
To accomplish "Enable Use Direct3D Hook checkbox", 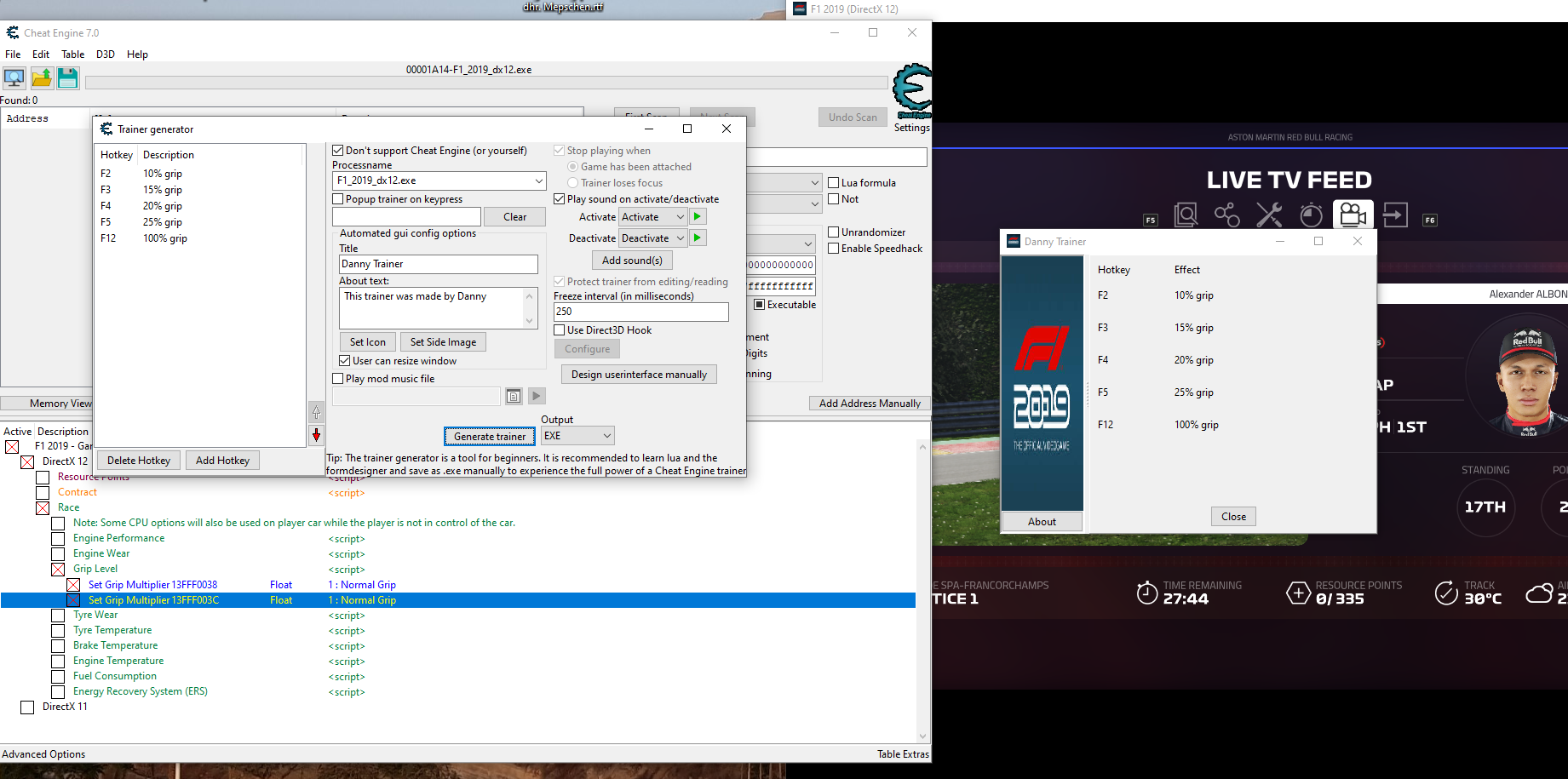I will [x=560, y=330].
